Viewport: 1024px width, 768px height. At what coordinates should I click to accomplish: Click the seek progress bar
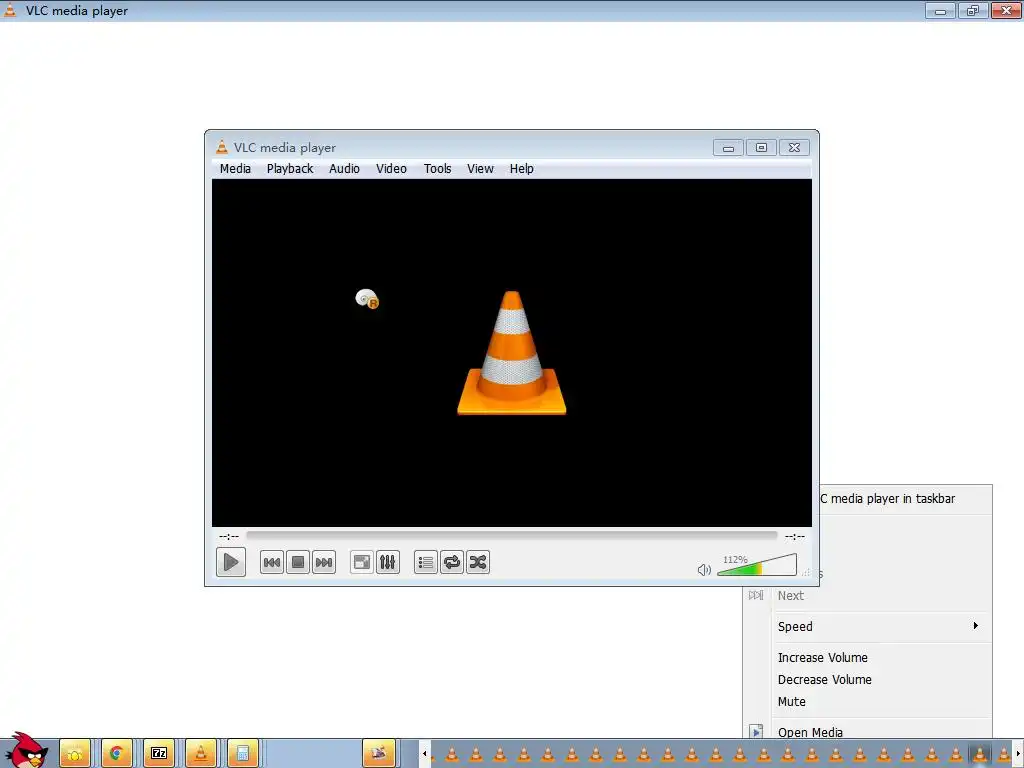point(511,536)
